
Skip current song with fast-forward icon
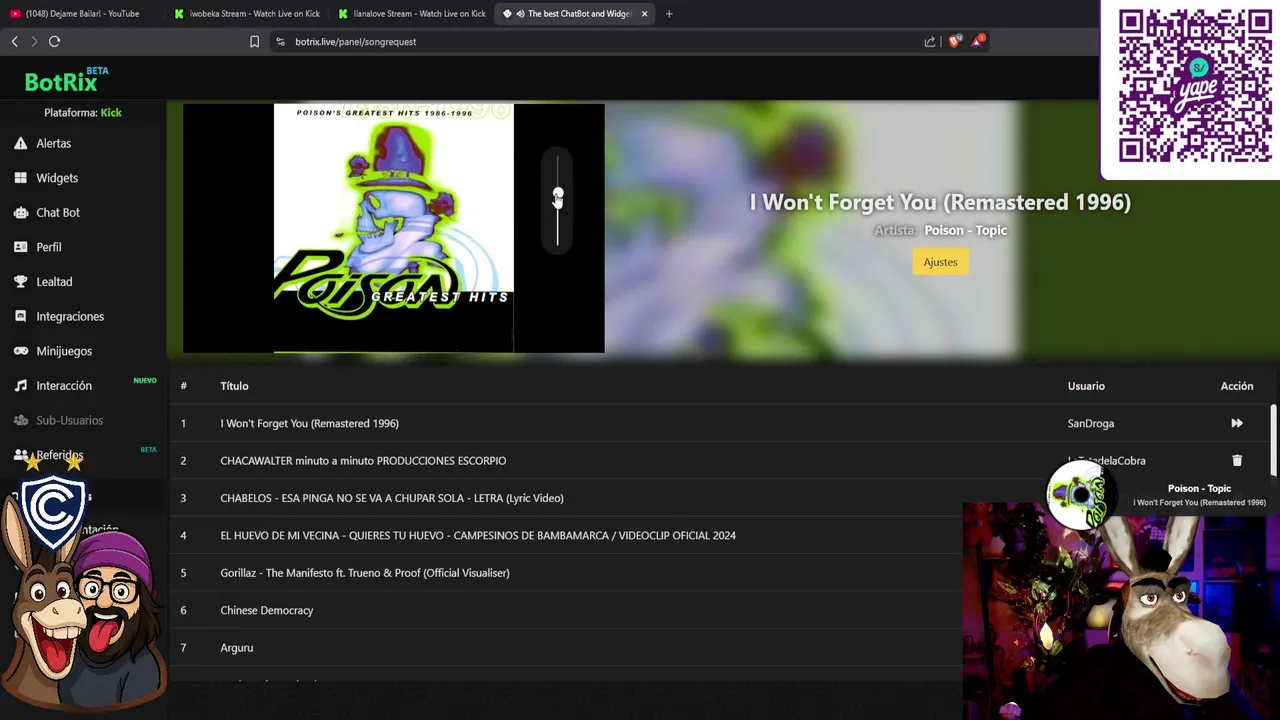(1237, 423)
